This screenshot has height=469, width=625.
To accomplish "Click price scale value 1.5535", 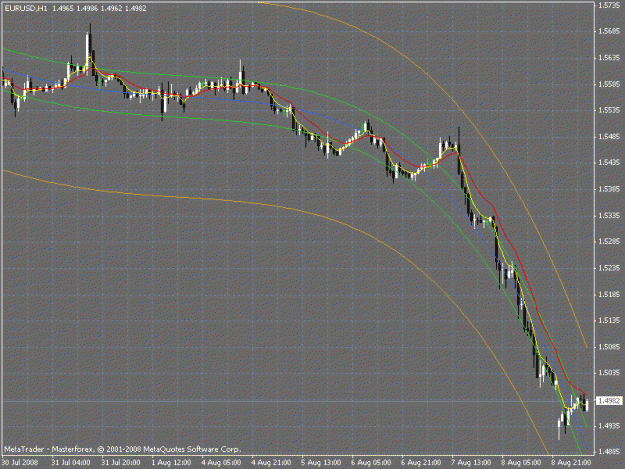I will pos(609,110).
